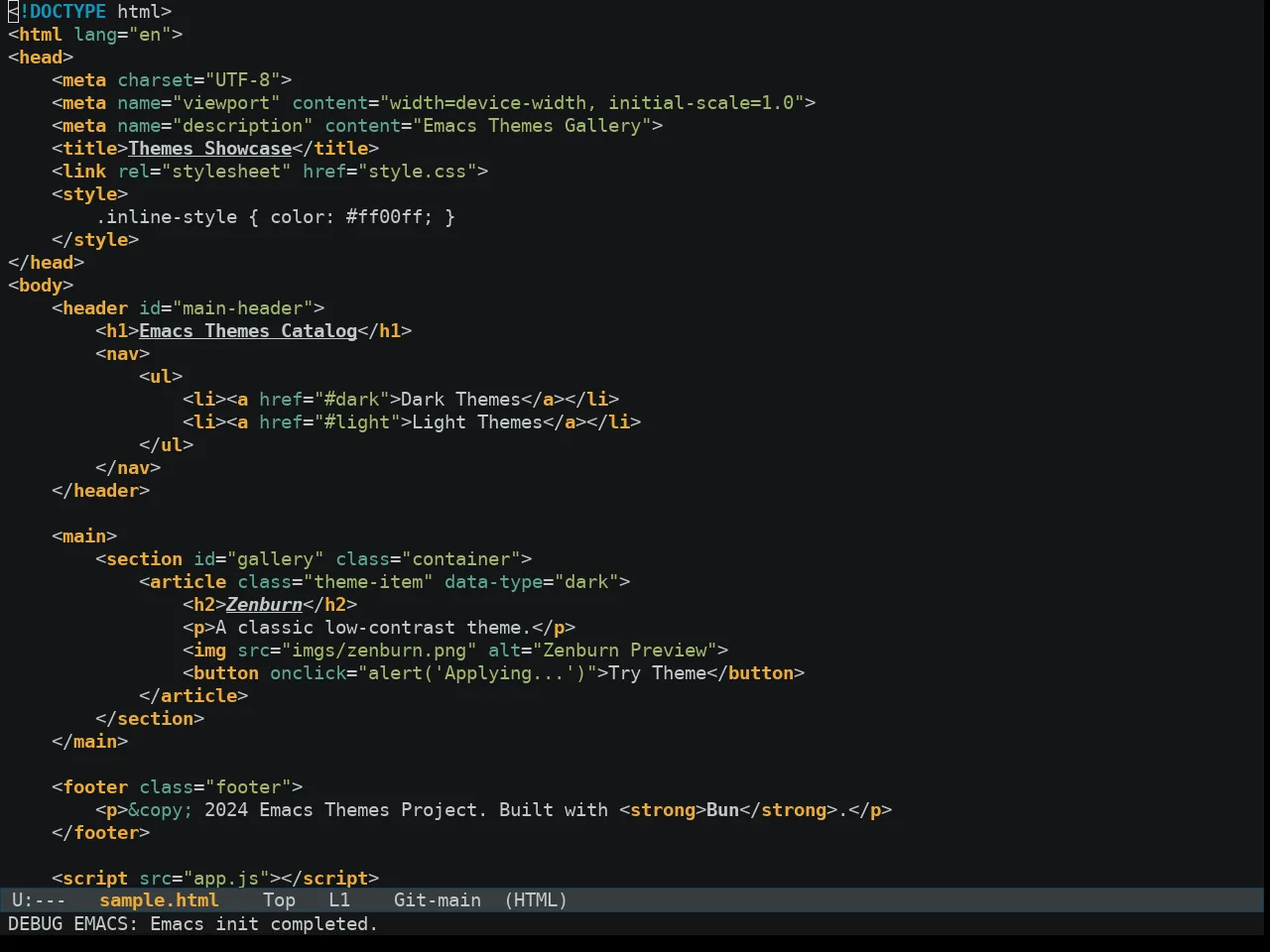Click the "main-header" id value
The height and width of the screenshot is (952, 1270).
[x=242, y=308]
